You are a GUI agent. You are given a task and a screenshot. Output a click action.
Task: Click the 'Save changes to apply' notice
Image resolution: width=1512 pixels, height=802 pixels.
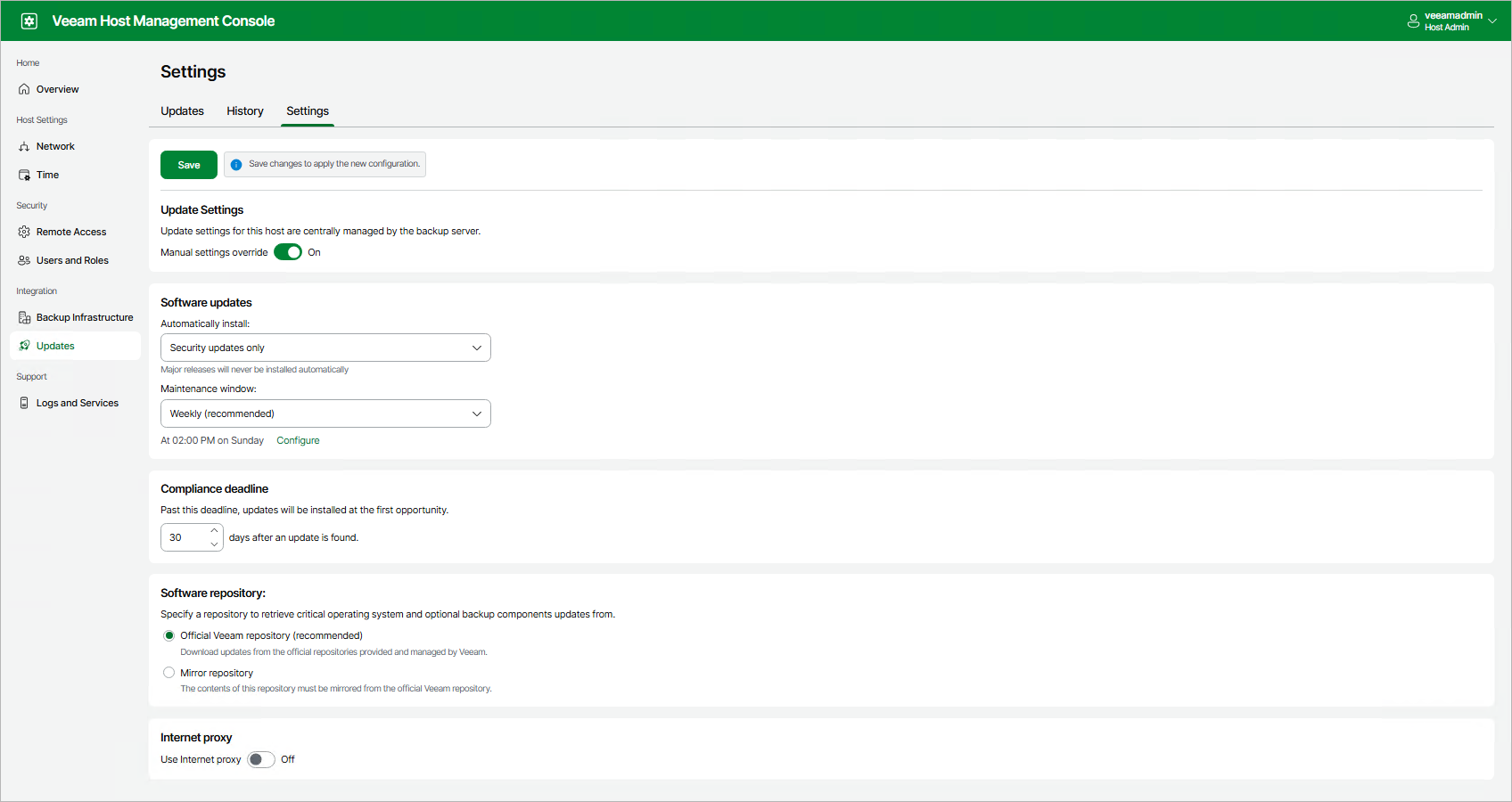coord(325,164)
